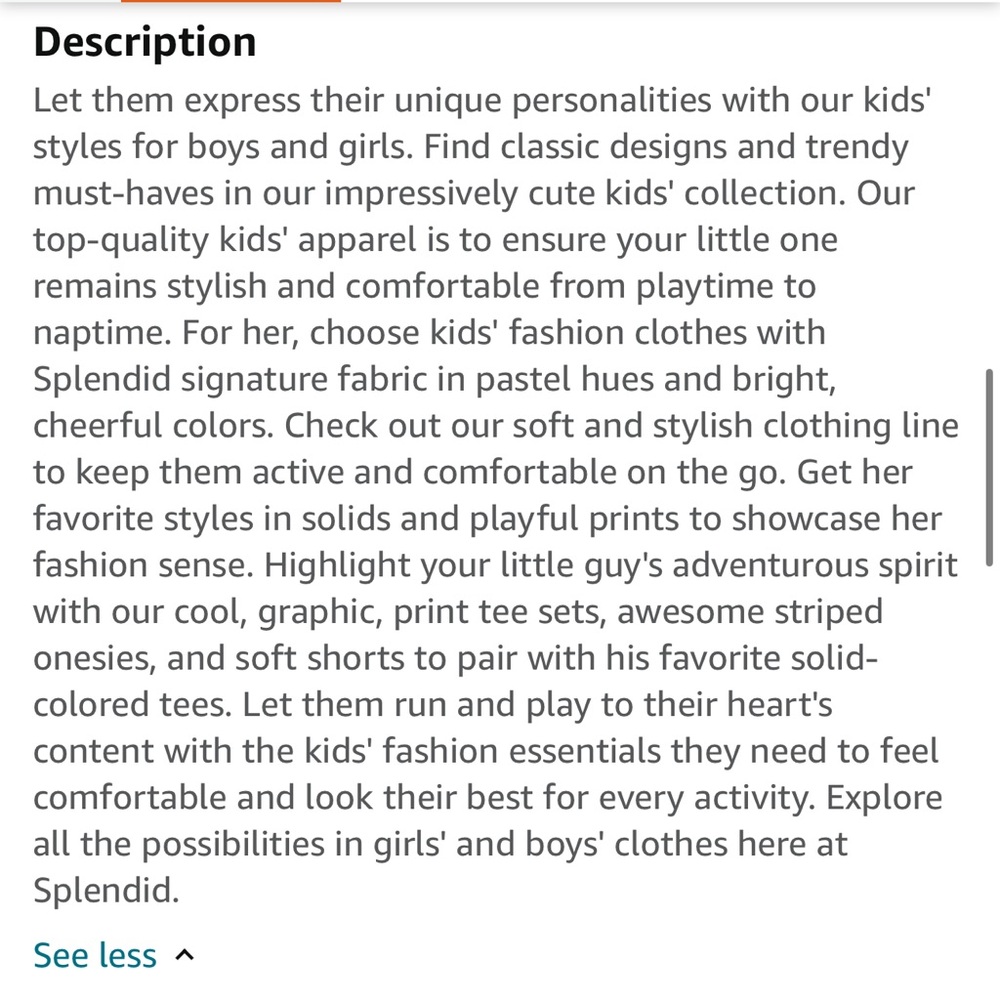This screenshot has height=1000, width=1000.
Task: Click the Description heading
Action: pyautogui.click(x=145, y=42)
